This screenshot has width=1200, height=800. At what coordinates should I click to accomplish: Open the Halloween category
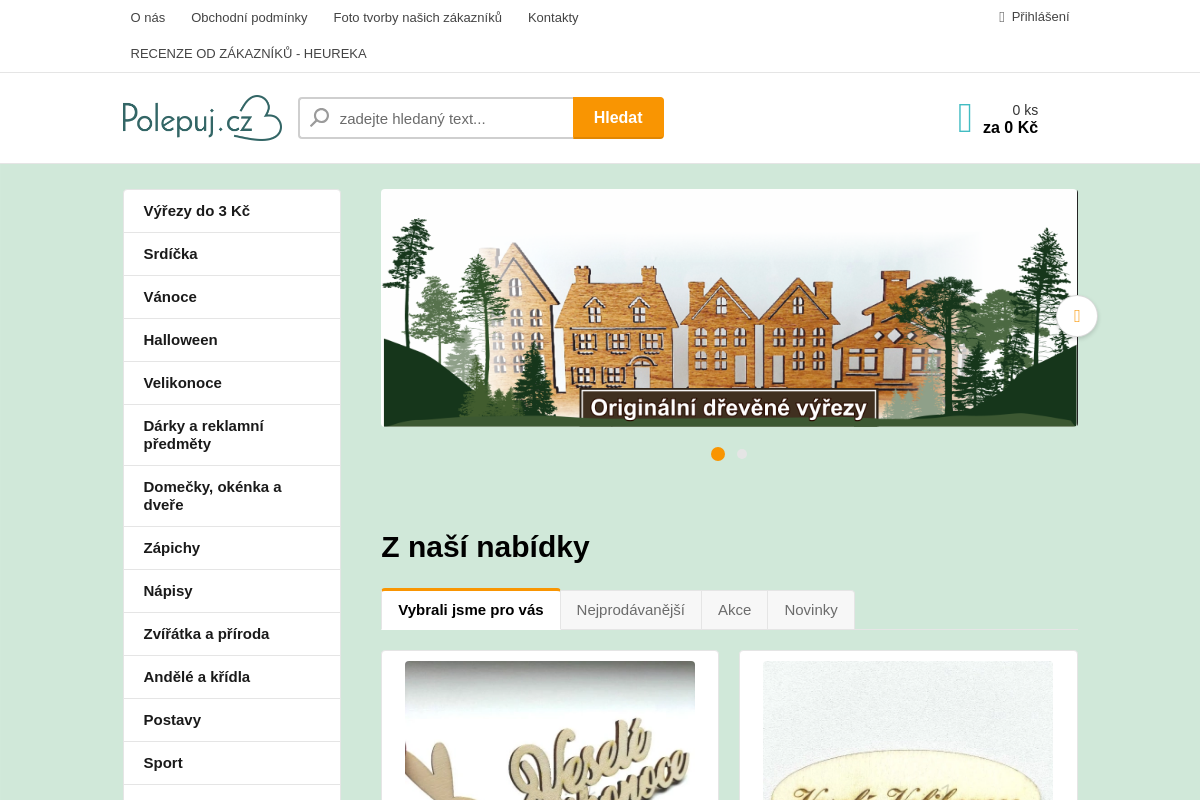click(x=232, y=340)
